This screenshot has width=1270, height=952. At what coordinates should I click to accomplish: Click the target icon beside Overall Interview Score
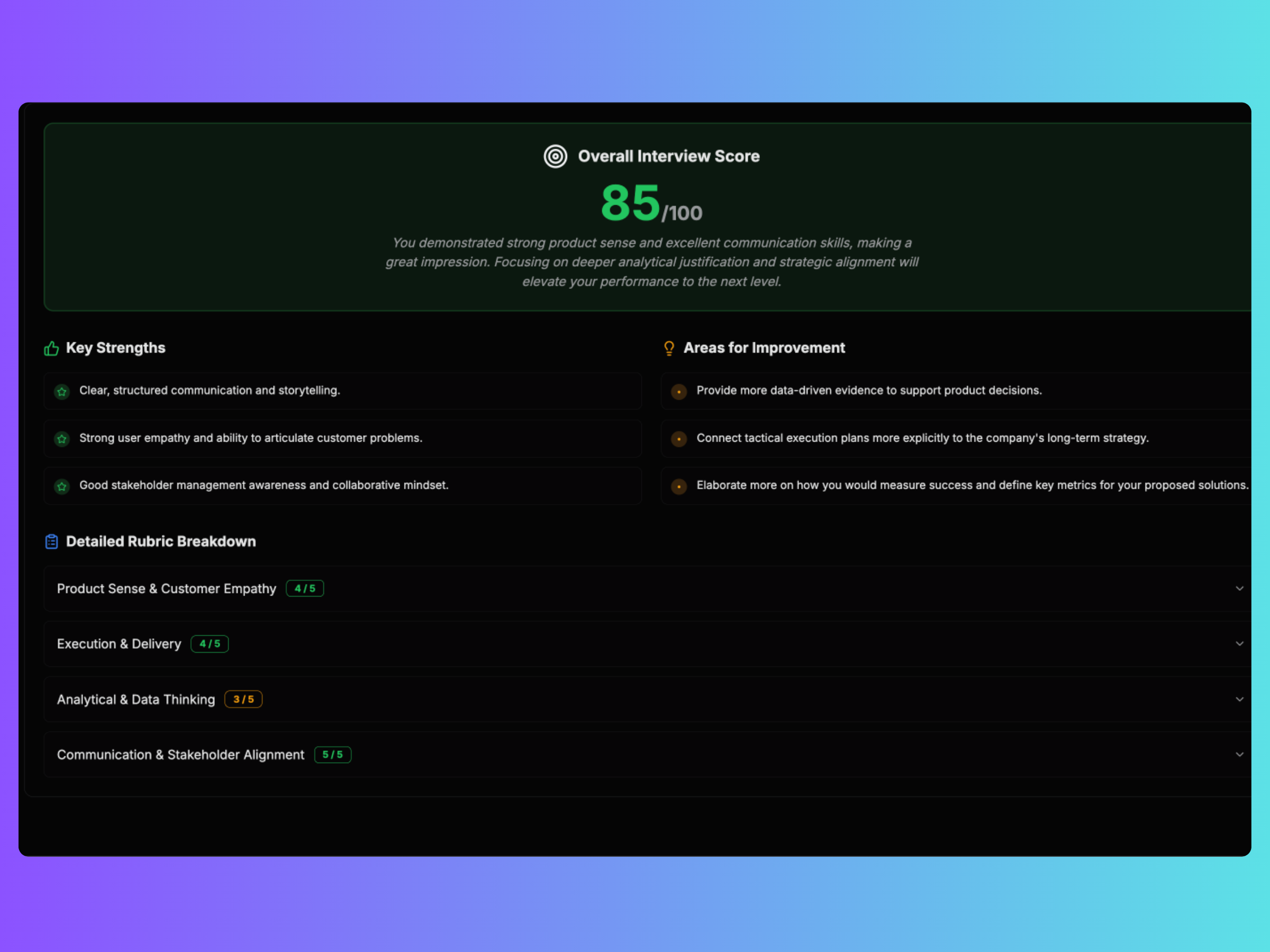coord(555,156)
